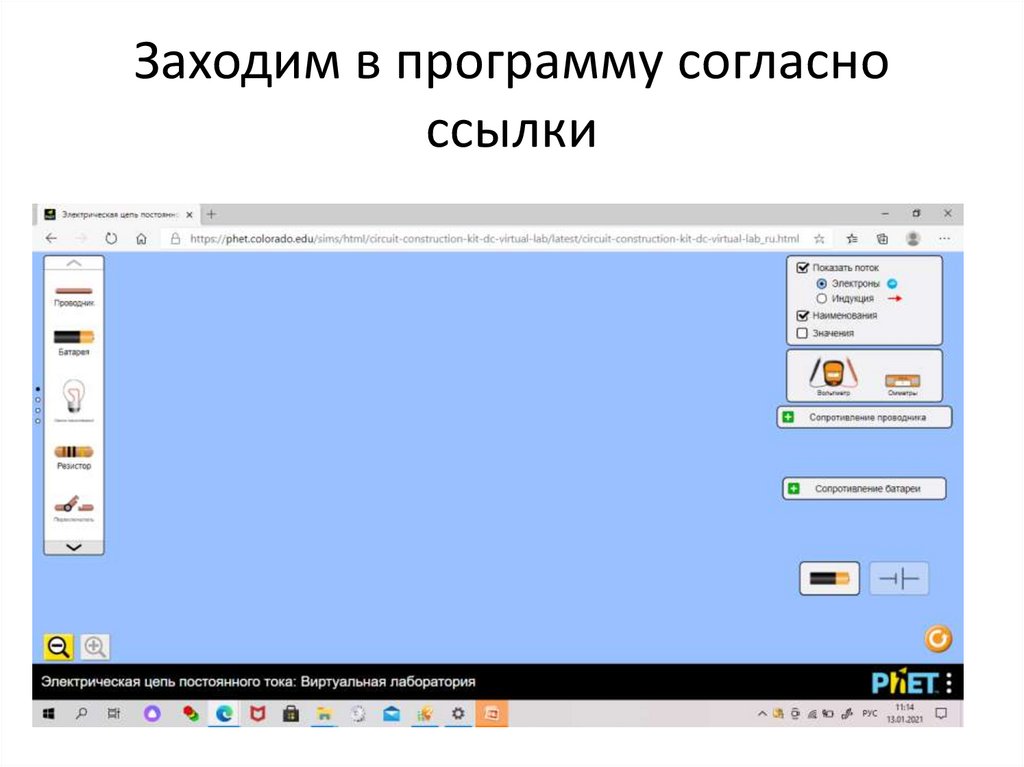This screenshot has height=767, width=1024.
Task: Add page to favorites star
Action: click(x=819, y=238)
